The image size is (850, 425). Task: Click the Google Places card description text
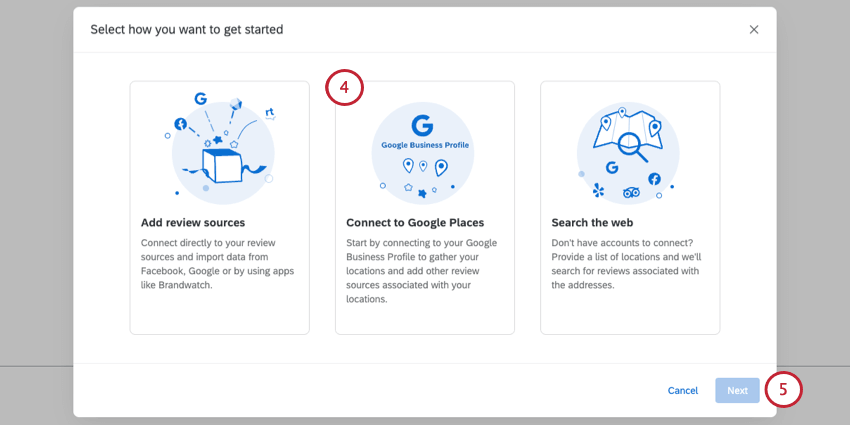coord(423,270)
